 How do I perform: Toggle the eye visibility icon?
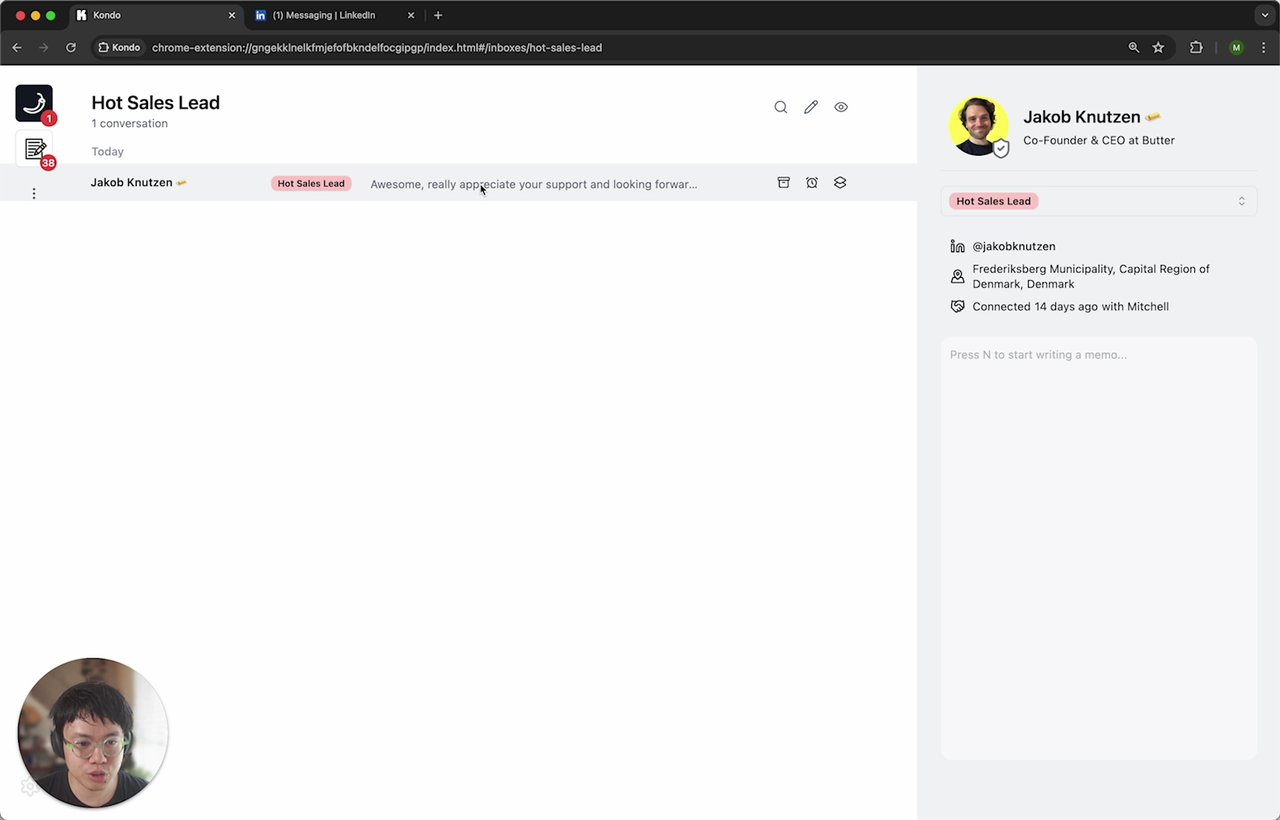(x=841, y=107)
